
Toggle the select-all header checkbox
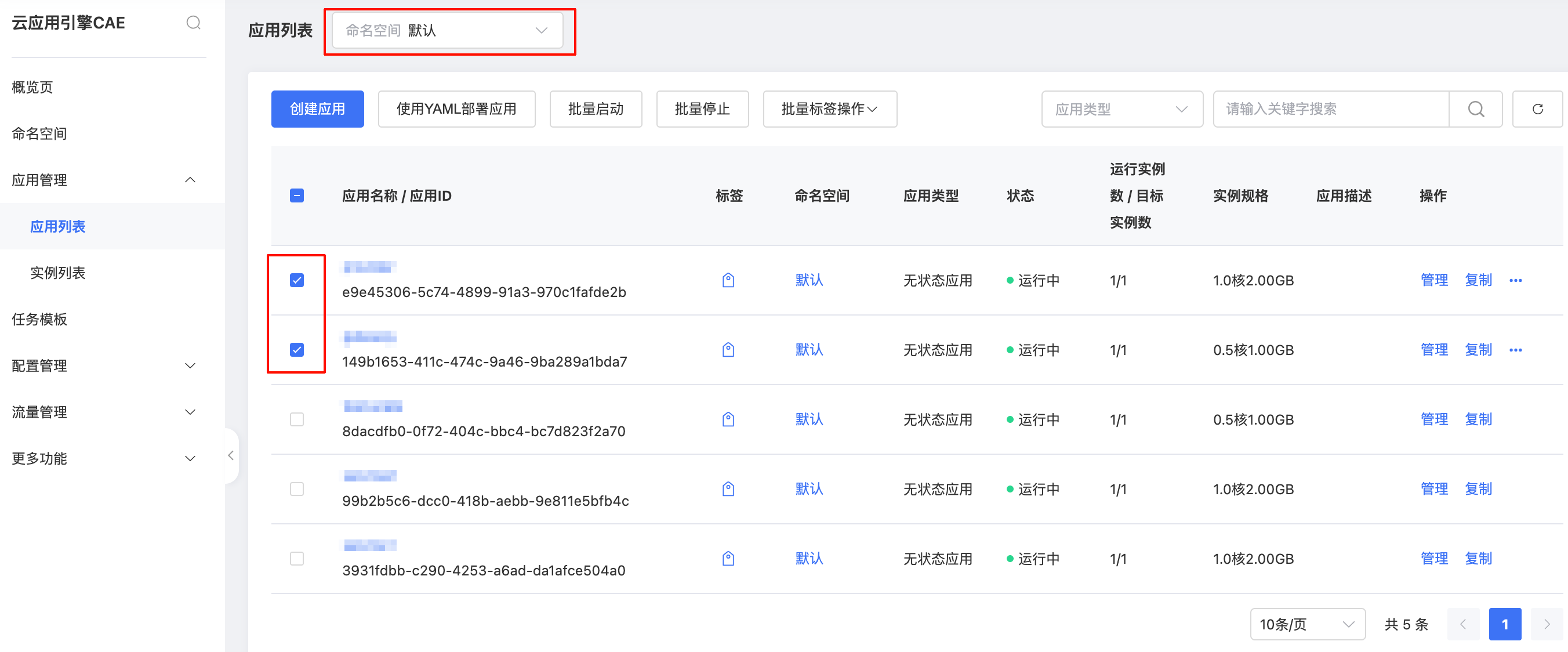pyautogui.click(x=297, y=195)
